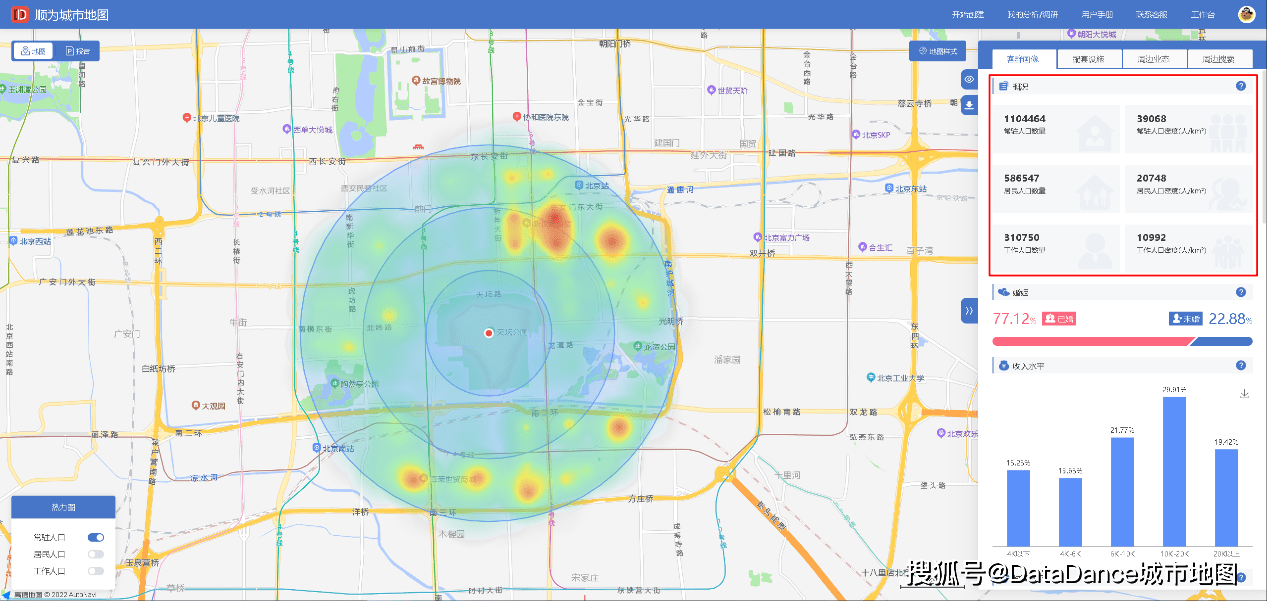Click the 10992 working density card
This screenshot has width=1267, height=601.
pos(1188,248)
